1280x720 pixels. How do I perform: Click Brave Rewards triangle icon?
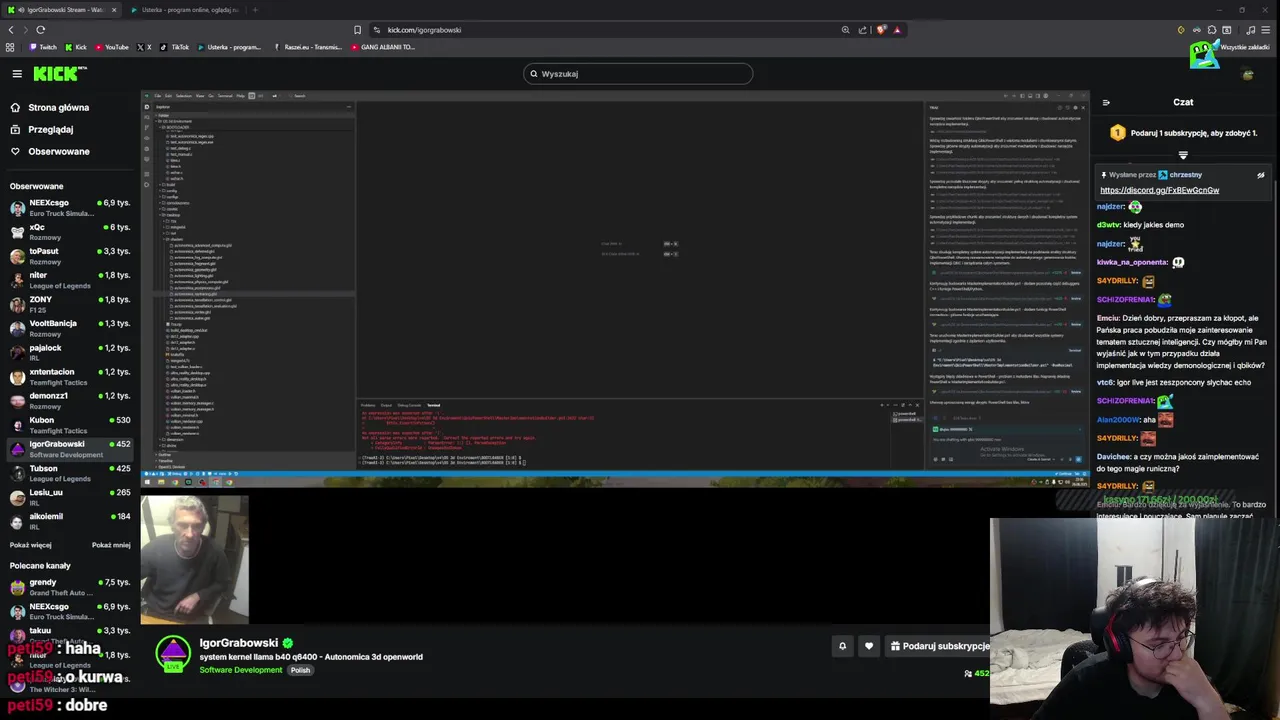pos(897,30)
